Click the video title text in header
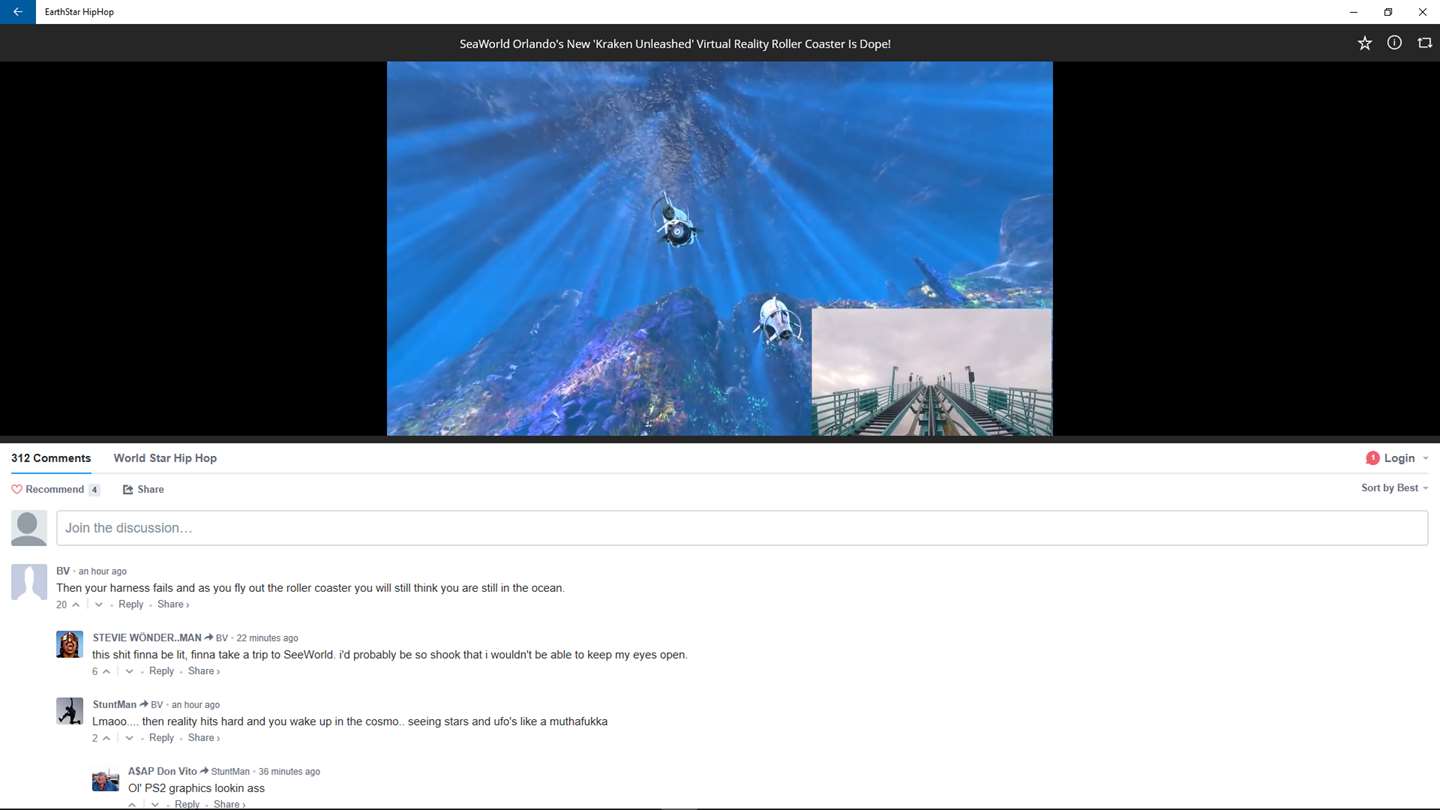 pyautogui.click(x=675, y=44)
